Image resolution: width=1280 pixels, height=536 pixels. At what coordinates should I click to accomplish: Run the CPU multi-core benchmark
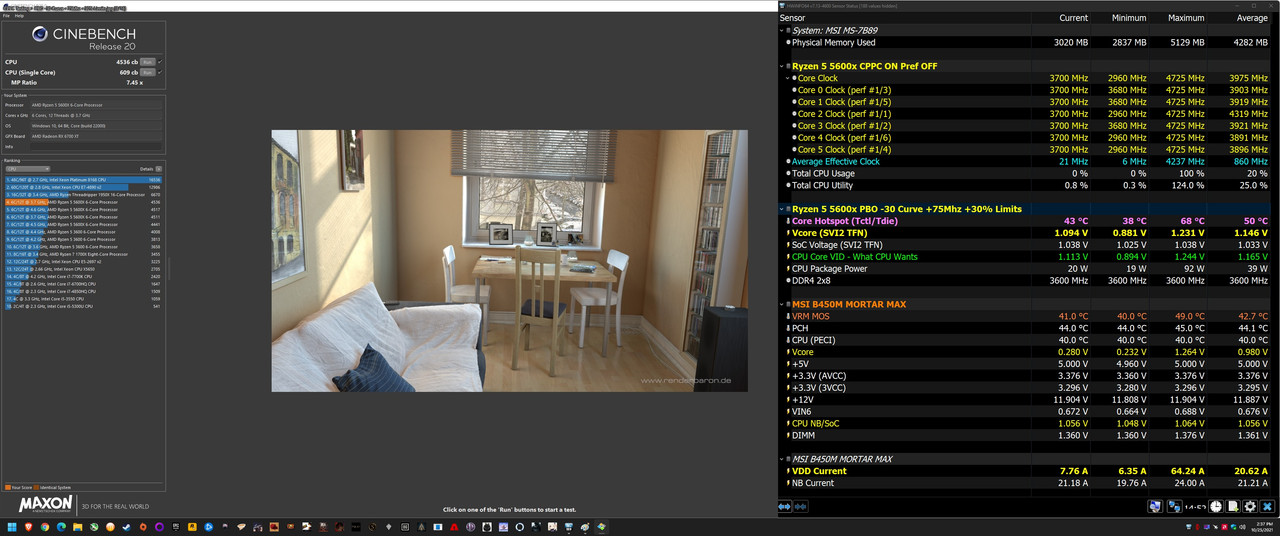coord(147,62)
